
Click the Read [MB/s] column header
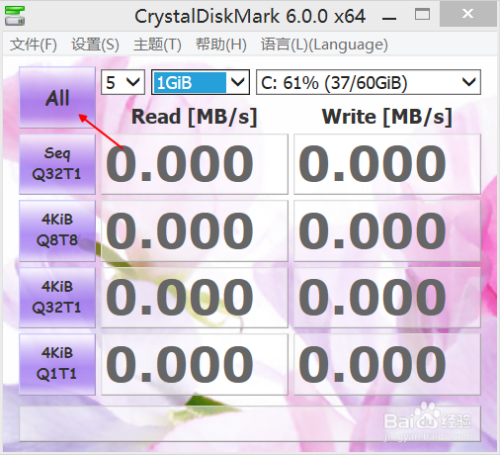click(x=194, y=117)
